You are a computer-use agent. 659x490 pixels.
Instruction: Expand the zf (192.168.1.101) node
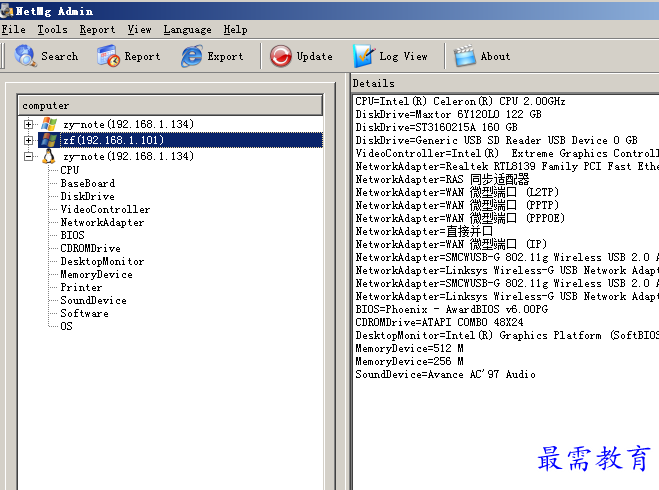[x=28, y=140]
